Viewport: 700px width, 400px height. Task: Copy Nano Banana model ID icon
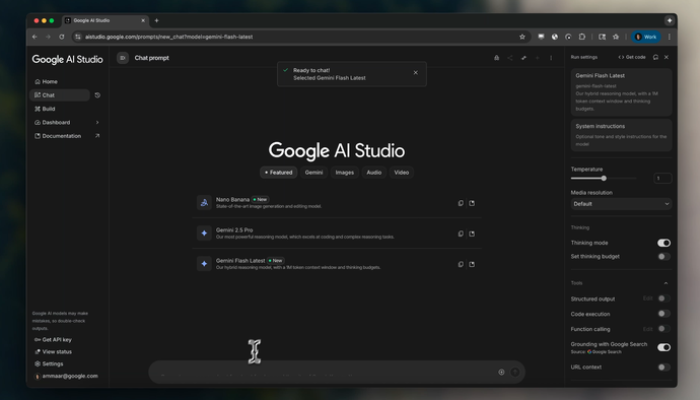click(x=461, y=203)
